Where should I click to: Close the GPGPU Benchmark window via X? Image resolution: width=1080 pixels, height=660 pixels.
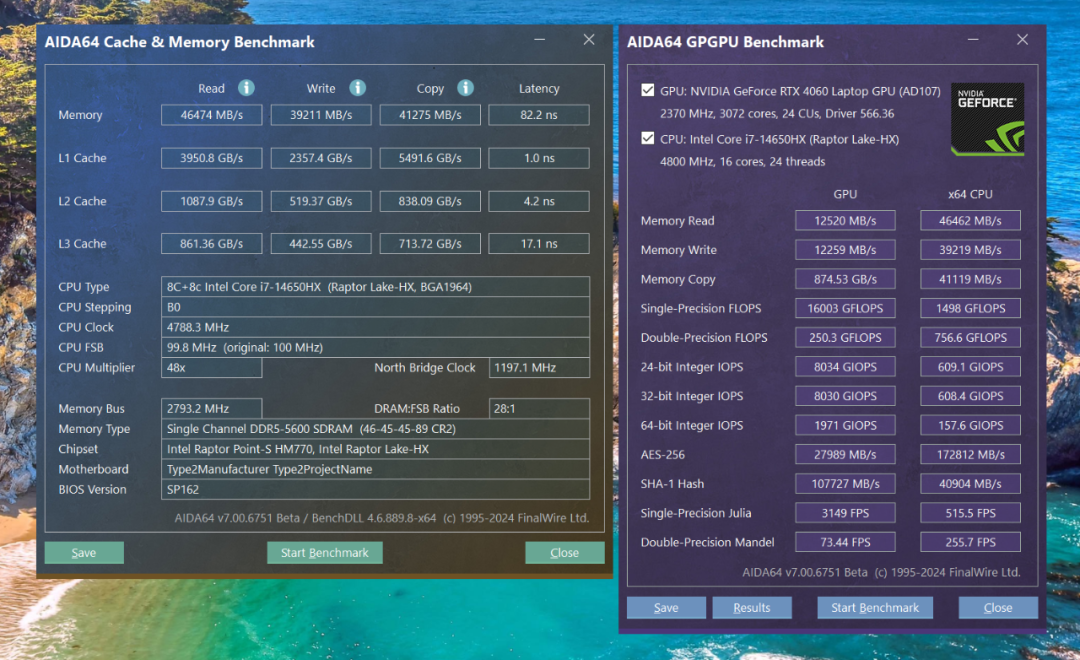pos(1022,40)
